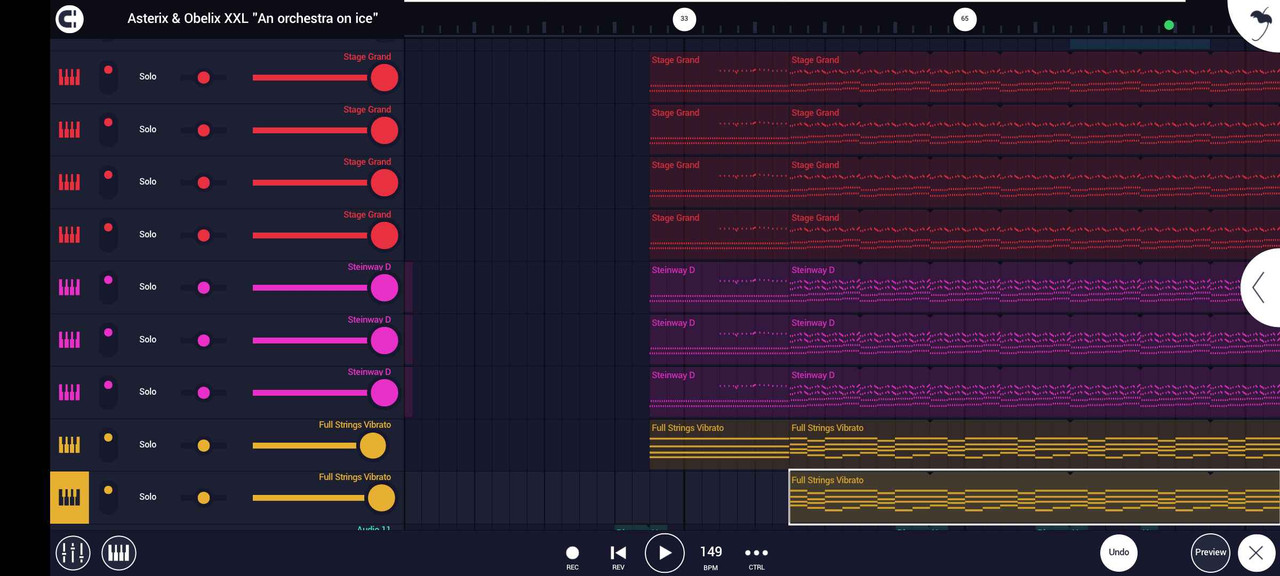Select fourth Stage Grand track piano icon

69,234
